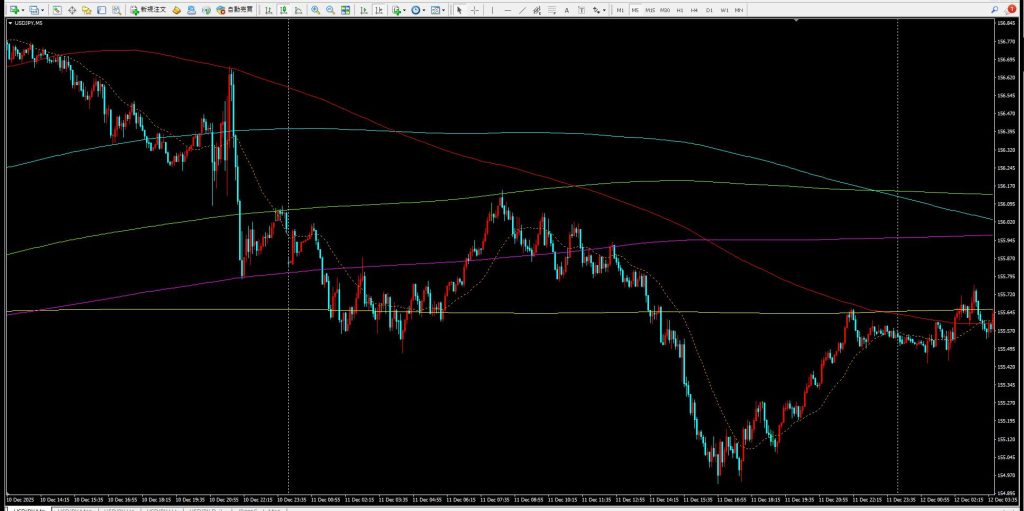The width and height of the screenshot is (1024, 511).
Task: Zoom in on the chart
Action: pos(315,10)
